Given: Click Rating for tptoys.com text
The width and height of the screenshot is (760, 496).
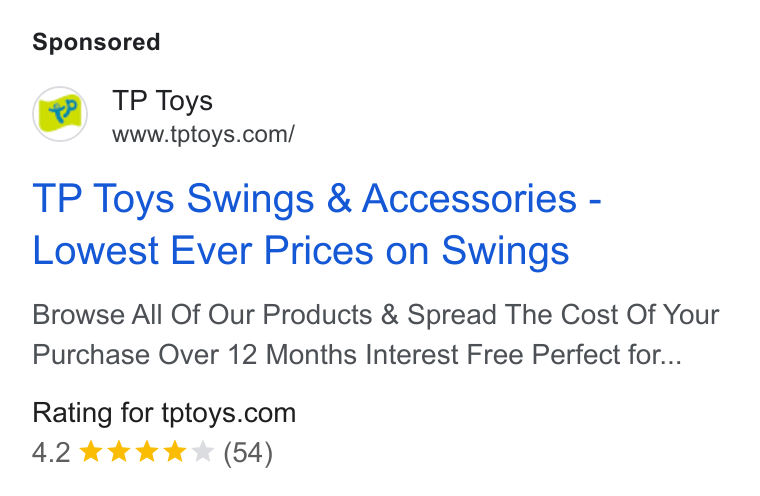Looking at the screenshot, I should pyautogui.click(x=164, y=413).
